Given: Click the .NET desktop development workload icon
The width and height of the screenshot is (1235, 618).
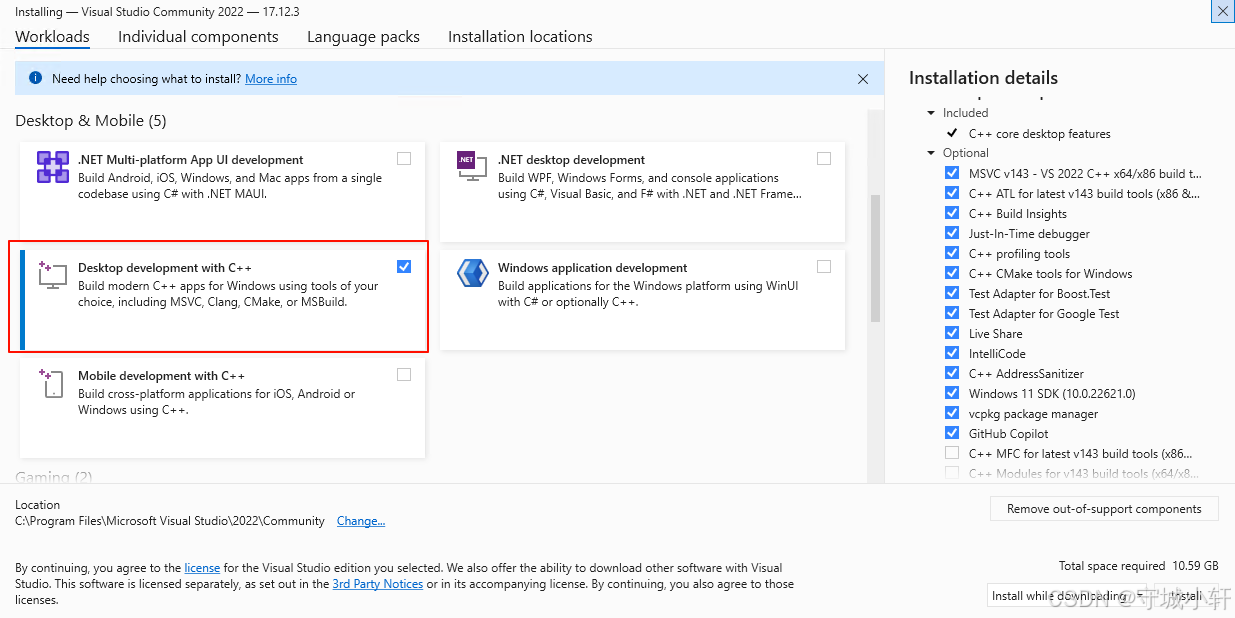Looking at the screenshot, I should [472, 167].
